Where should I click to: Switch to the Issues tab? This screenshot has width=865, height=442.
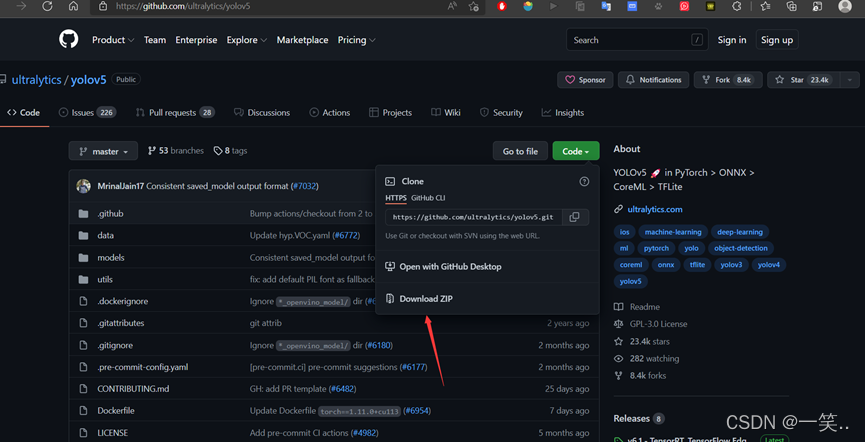tap(87, 113)
